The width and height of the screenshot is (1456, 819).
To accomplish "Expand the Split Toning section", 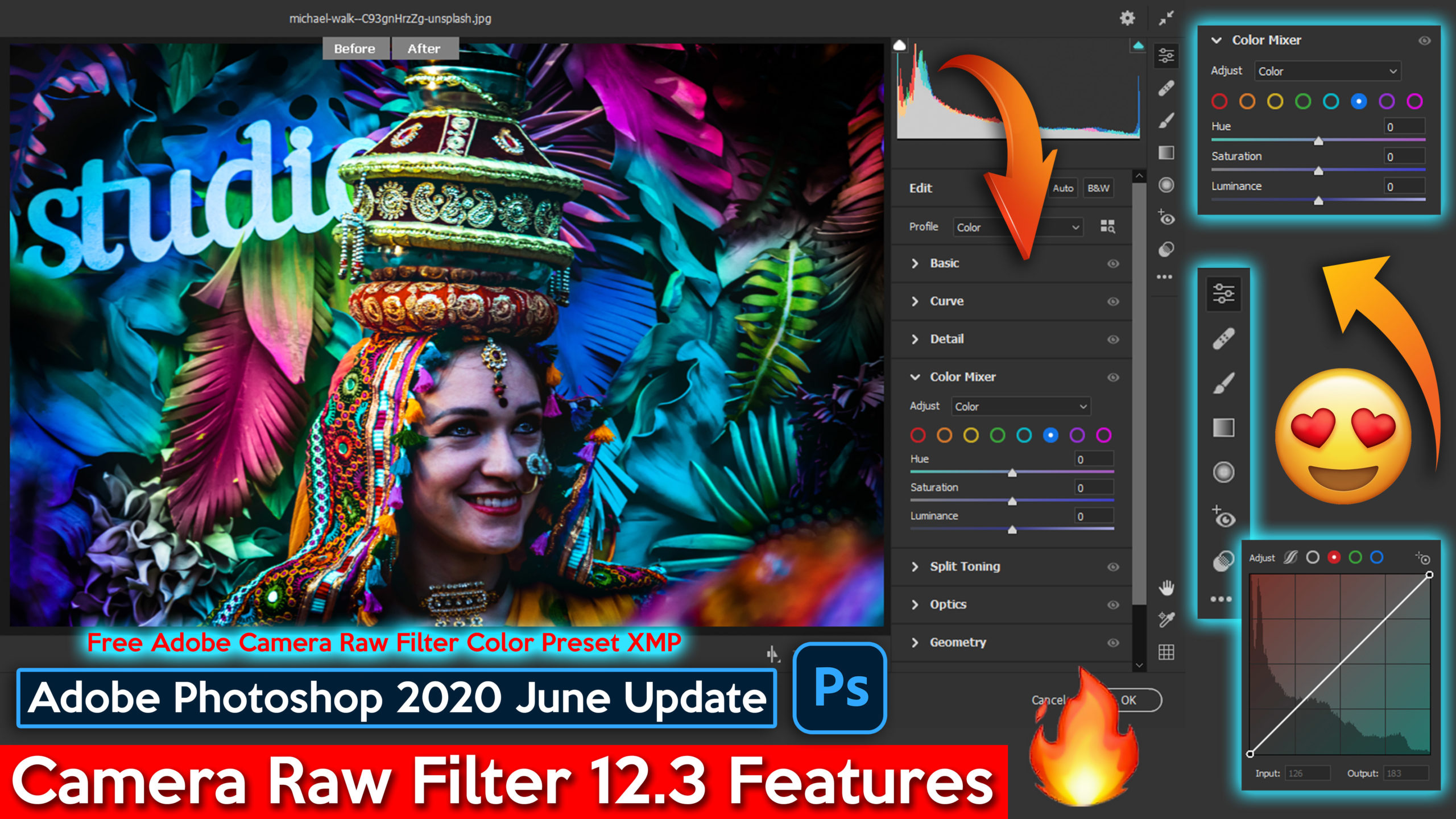I will click(x=915, y=567).
